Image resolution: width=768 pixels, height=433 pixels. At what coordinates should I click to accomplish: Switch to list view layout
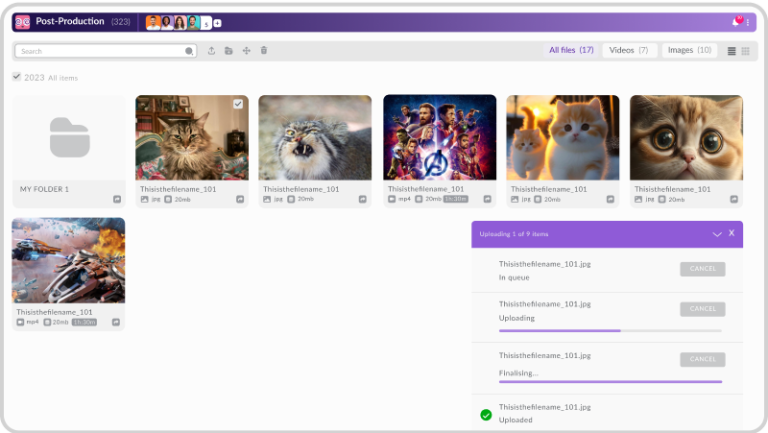731,51
